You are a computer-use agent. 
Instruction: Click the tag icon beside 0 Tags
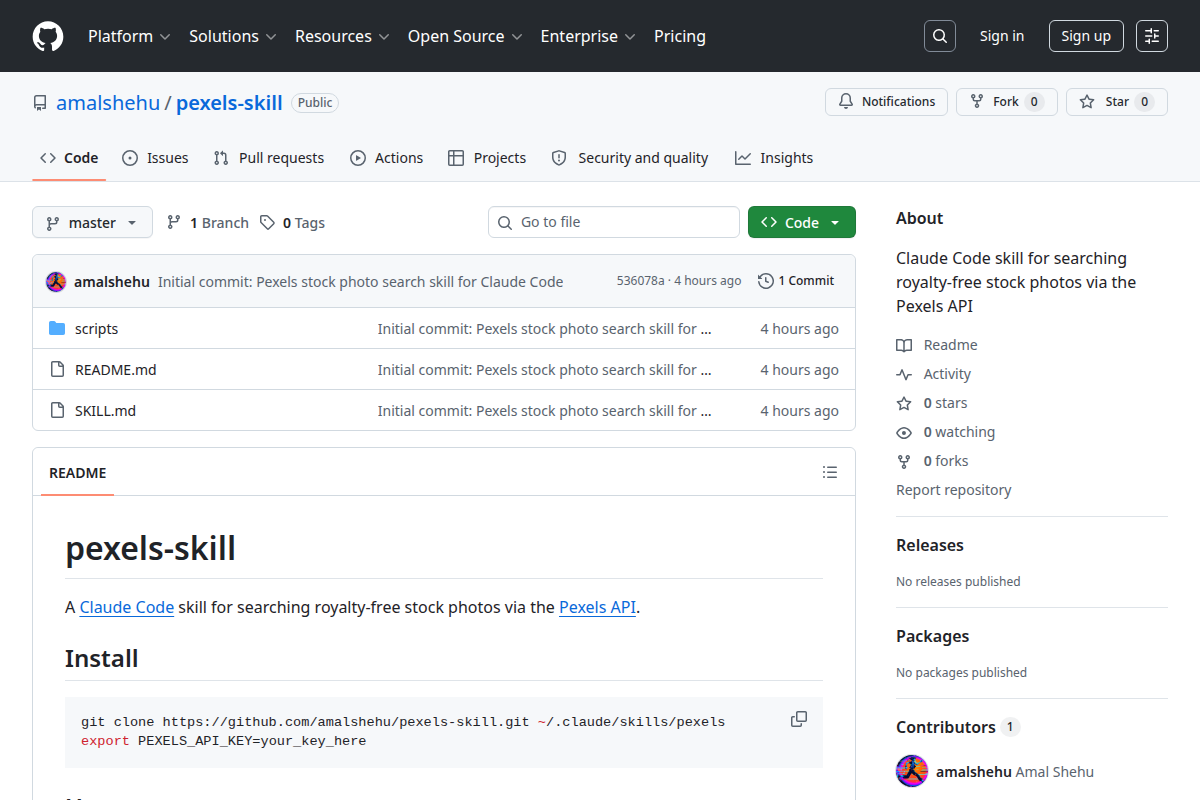click(267, 222)
